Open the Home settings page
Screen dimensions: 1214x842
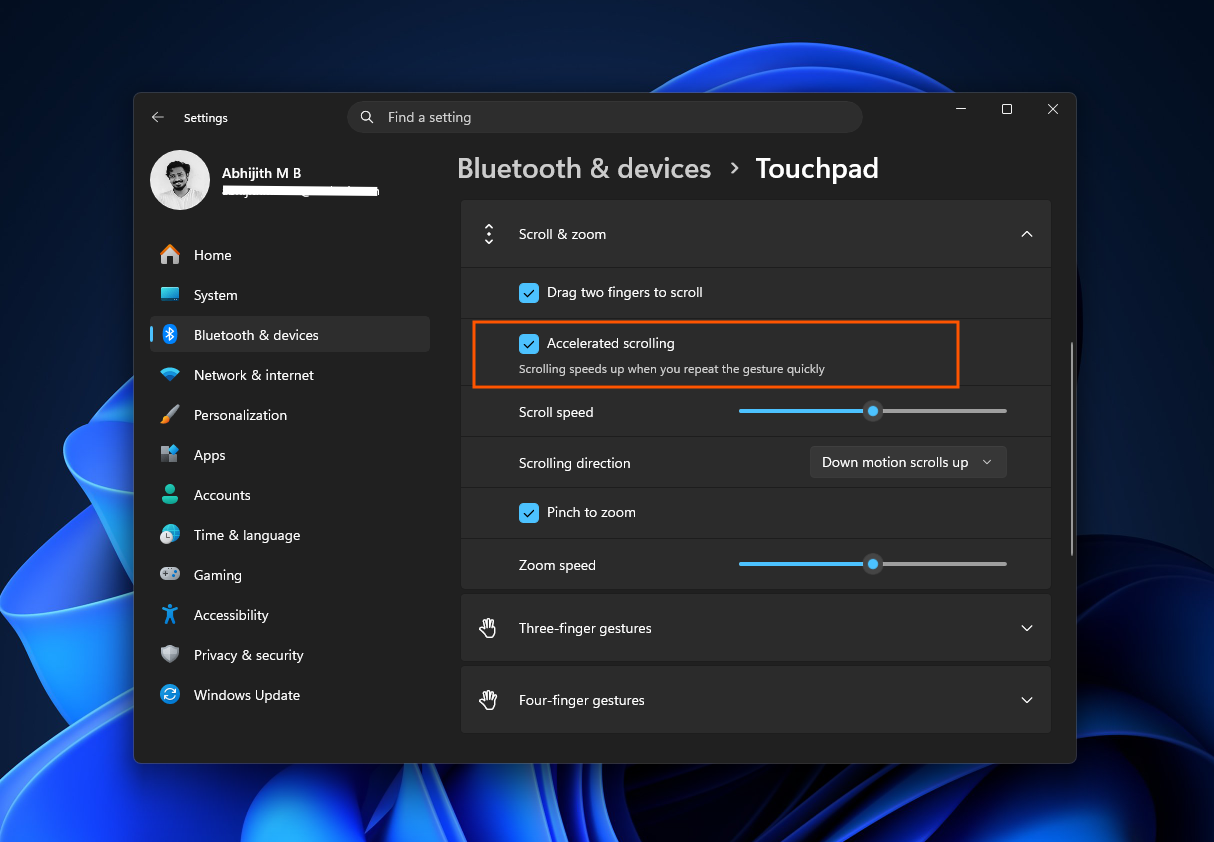point(290,255)
